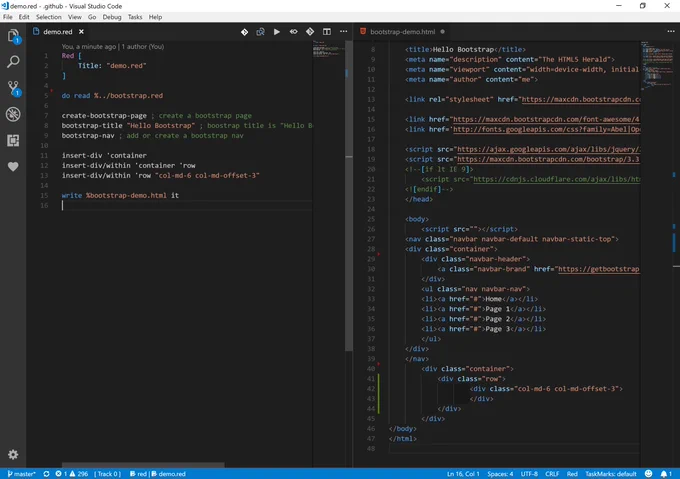Open the View menu
680x479 pixels.
click(75, 17)
